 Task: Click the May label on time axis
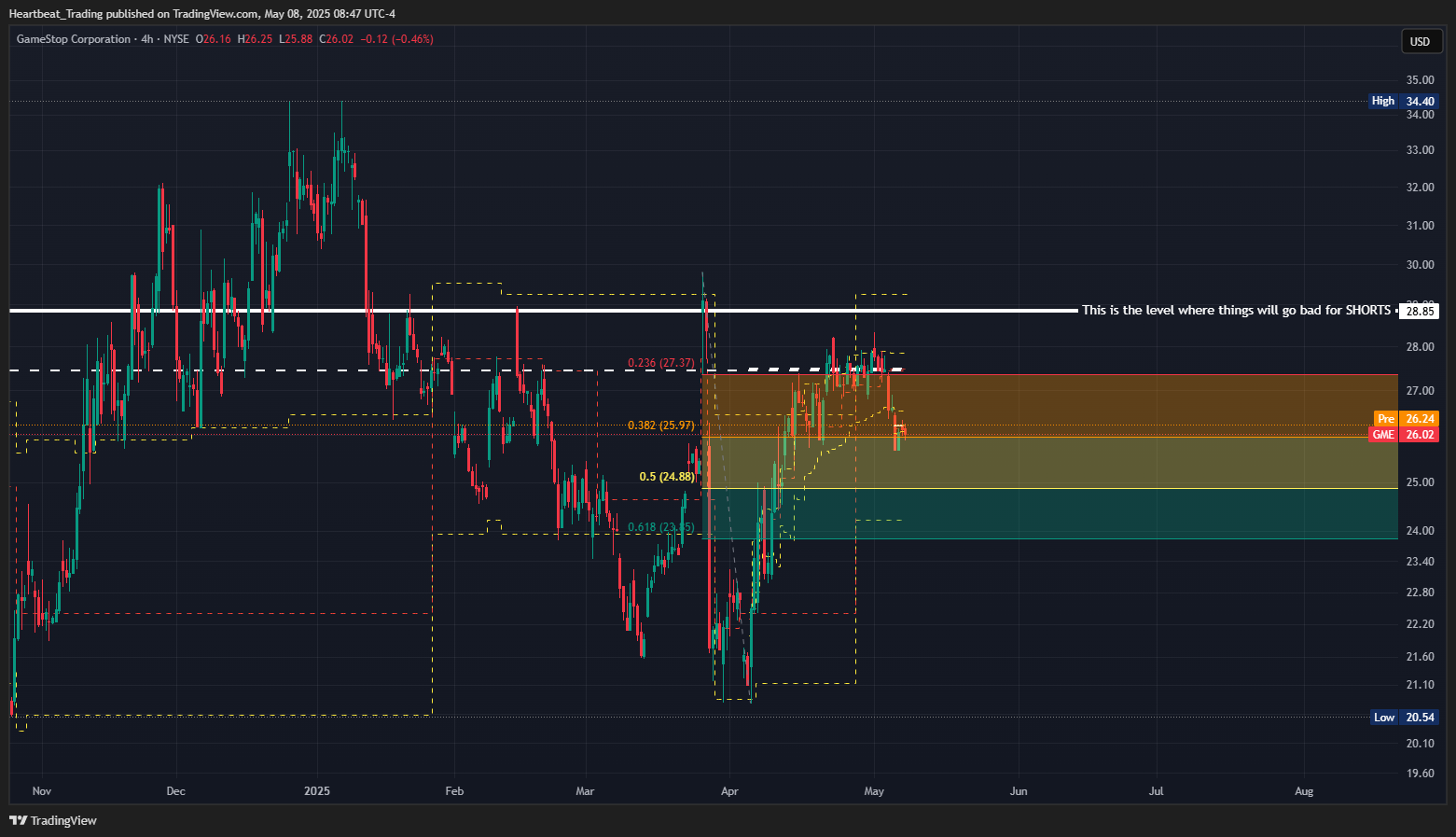point(874,791)
